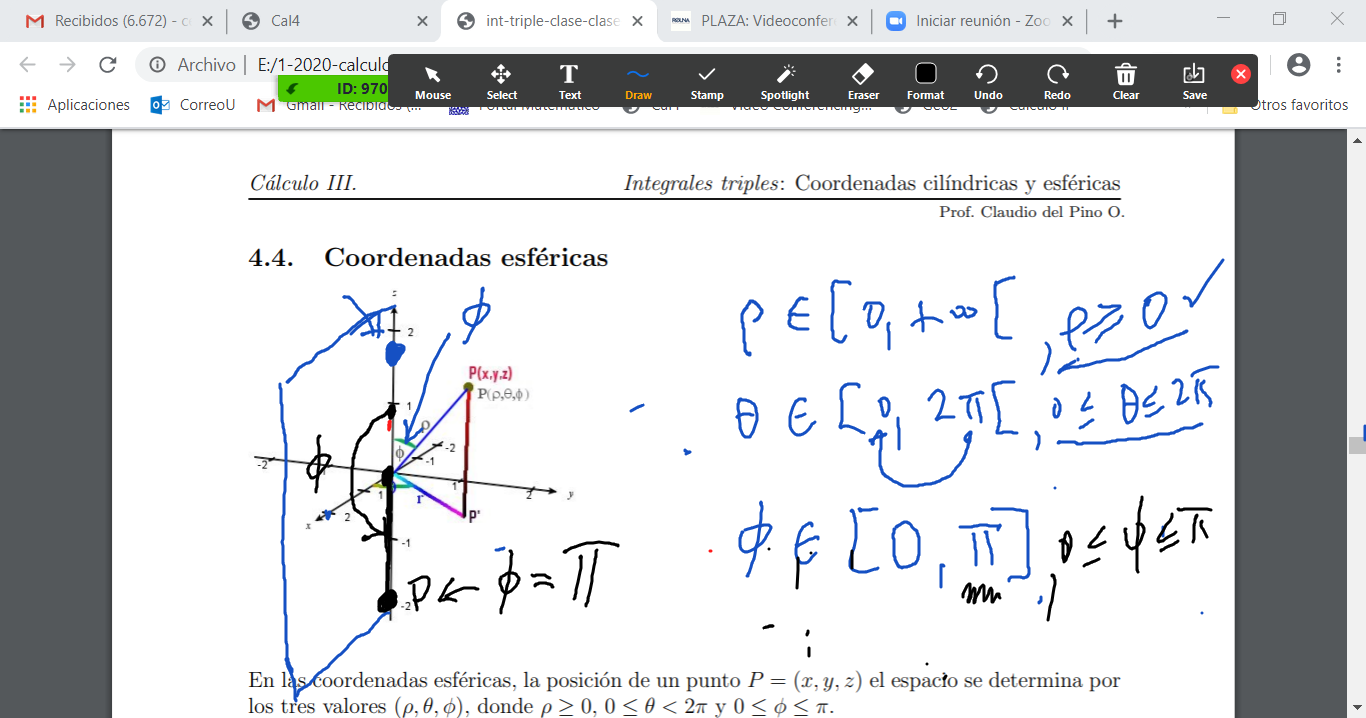
Task: Redo the annotation
Action: pos(1057,81)
